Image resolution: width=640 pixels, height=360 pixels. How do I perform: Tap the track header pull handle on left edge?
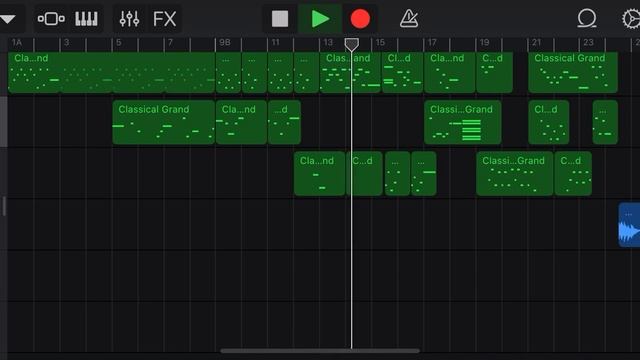pyautogui.click(x=4, y=206)
